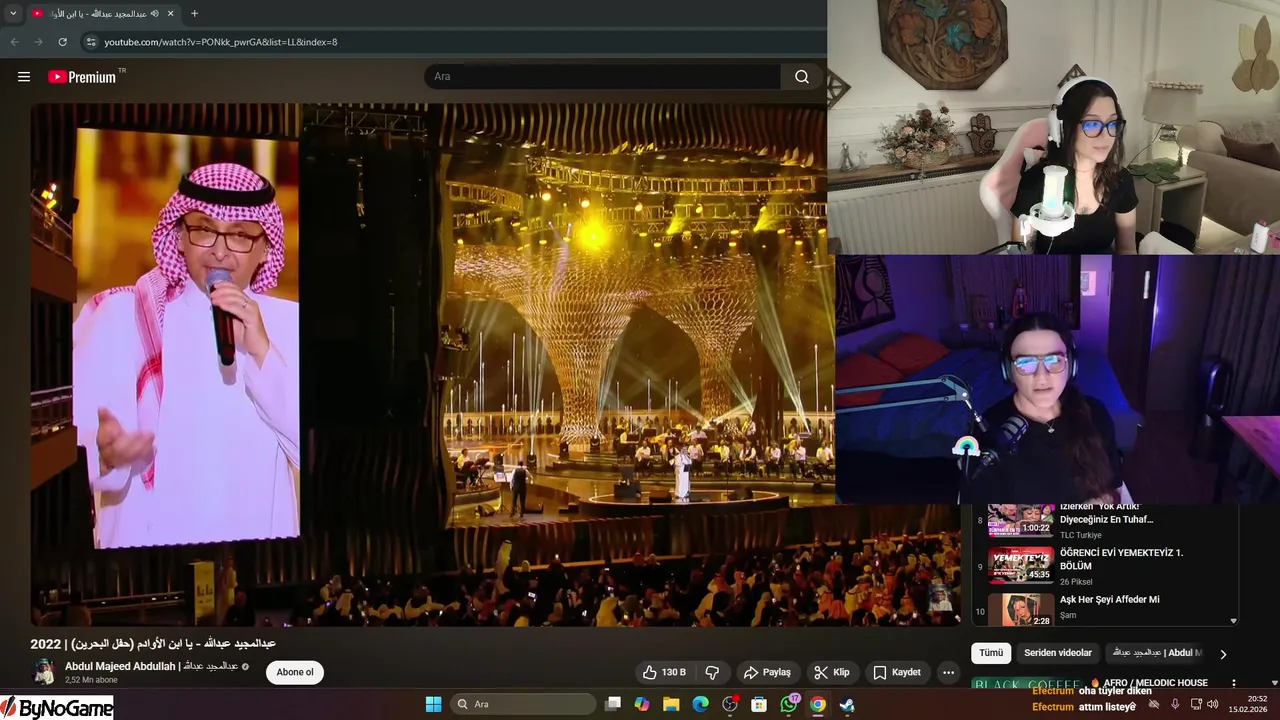The width and height of the screenshot is (1280, 720).
Task: Like the video with 130 B thumbs-up
Action: click(x=665, y=672)
